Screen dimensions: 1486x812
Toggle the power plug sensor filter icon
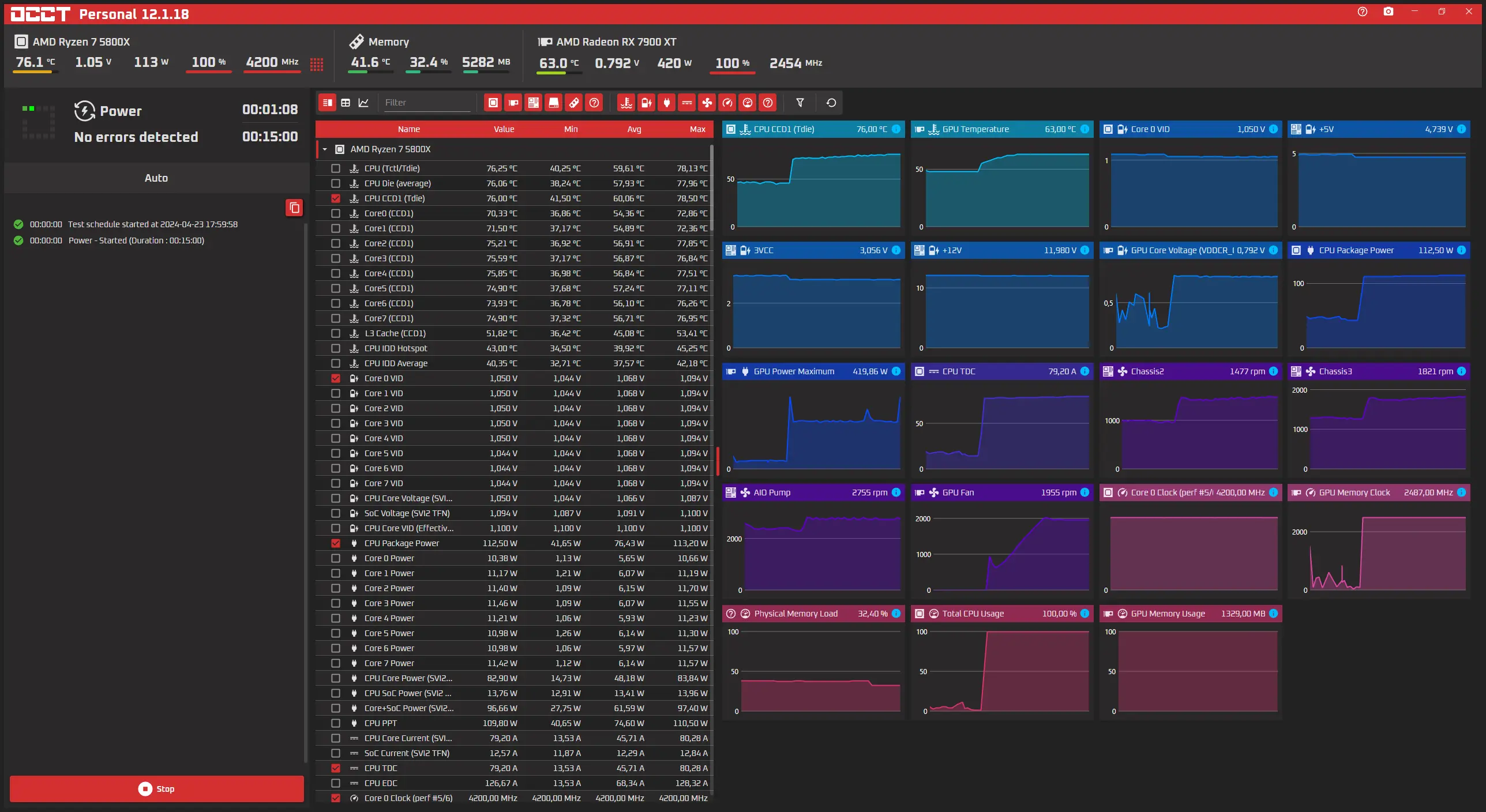pyautogui.click(x=666, y=103)
